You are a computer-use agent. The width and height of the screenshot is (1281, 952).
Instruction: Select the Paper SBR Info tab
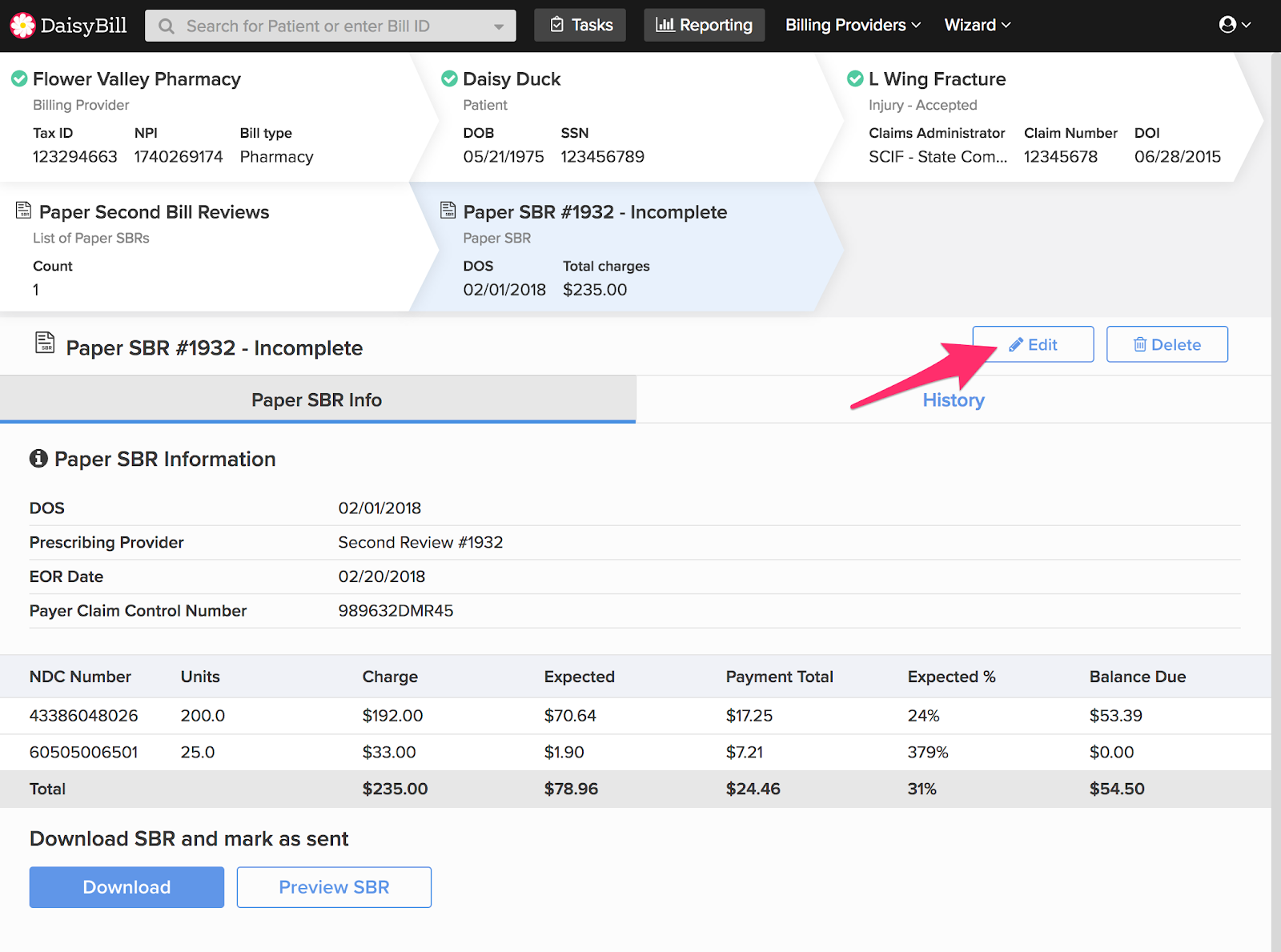317,400
